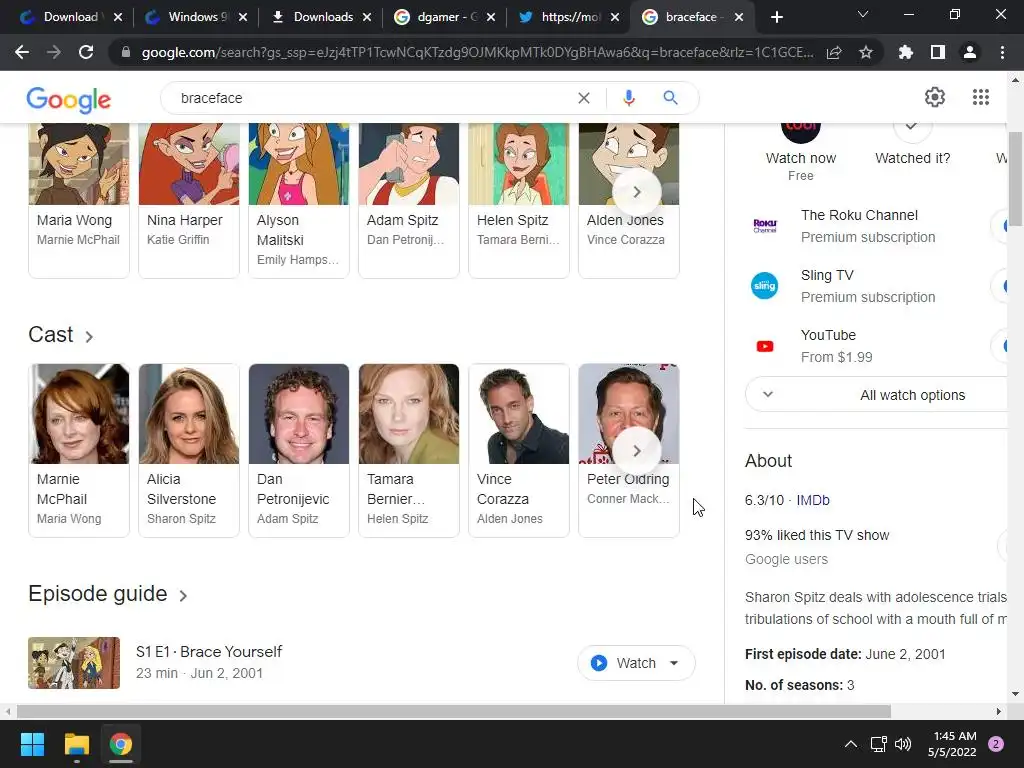
Task: Open the network icon in system tray
Action: [x=878, y=744]
